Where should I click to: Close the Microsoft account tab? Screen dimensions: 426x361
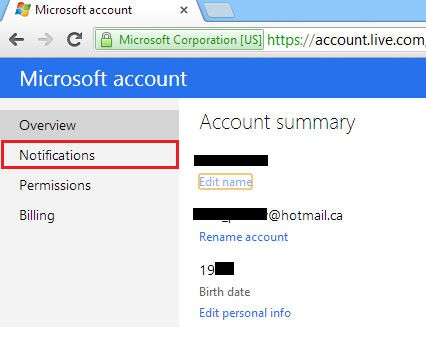[184, 10]
